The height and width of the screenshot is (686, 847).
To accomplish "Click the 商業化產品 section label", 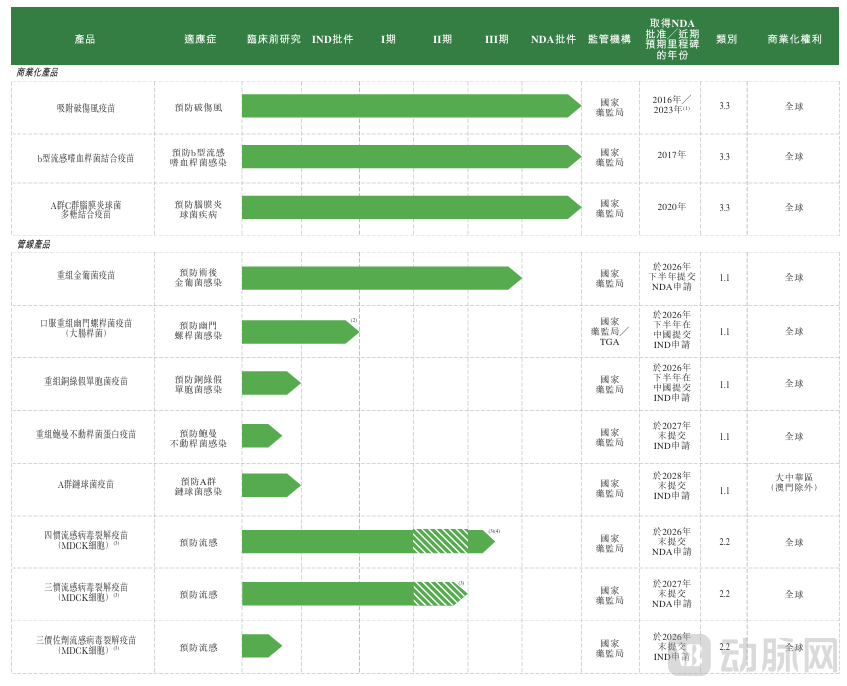I will click(x=37, y=72).
